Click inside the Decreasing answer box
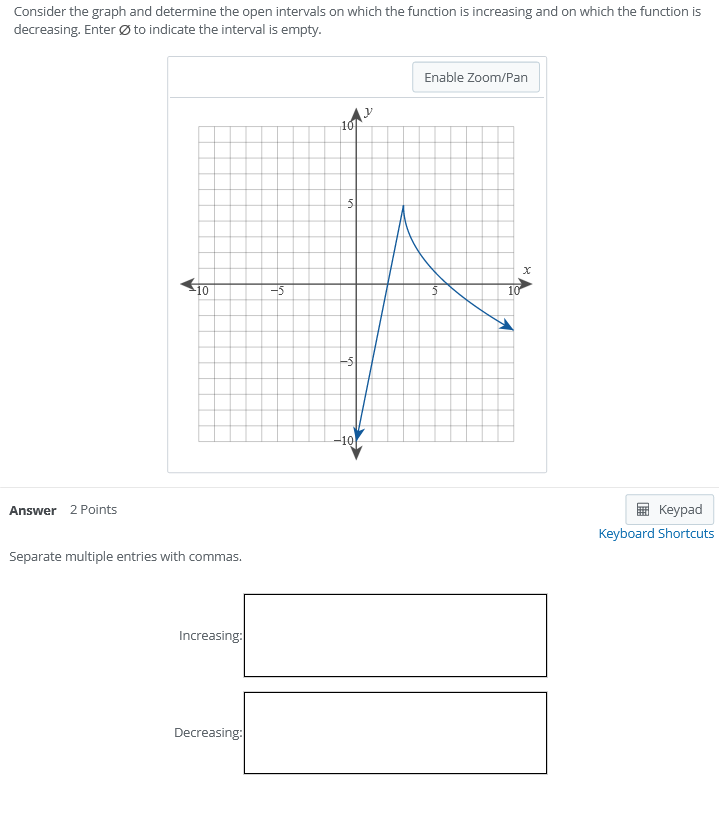This screenshot has height=818, width=719. (395, 732)
